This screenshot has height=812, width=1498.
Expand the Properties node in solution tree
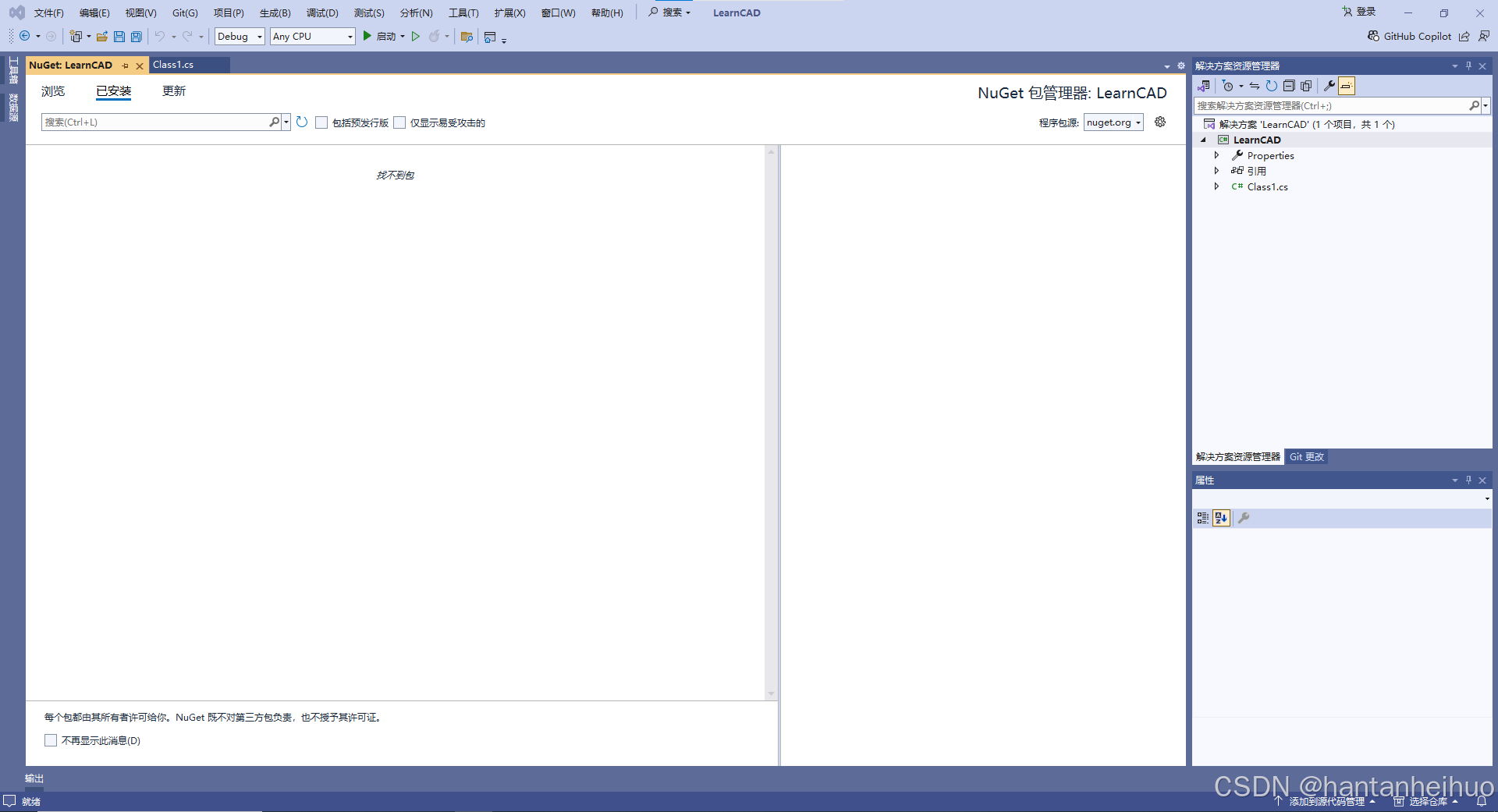[1216, 155]
